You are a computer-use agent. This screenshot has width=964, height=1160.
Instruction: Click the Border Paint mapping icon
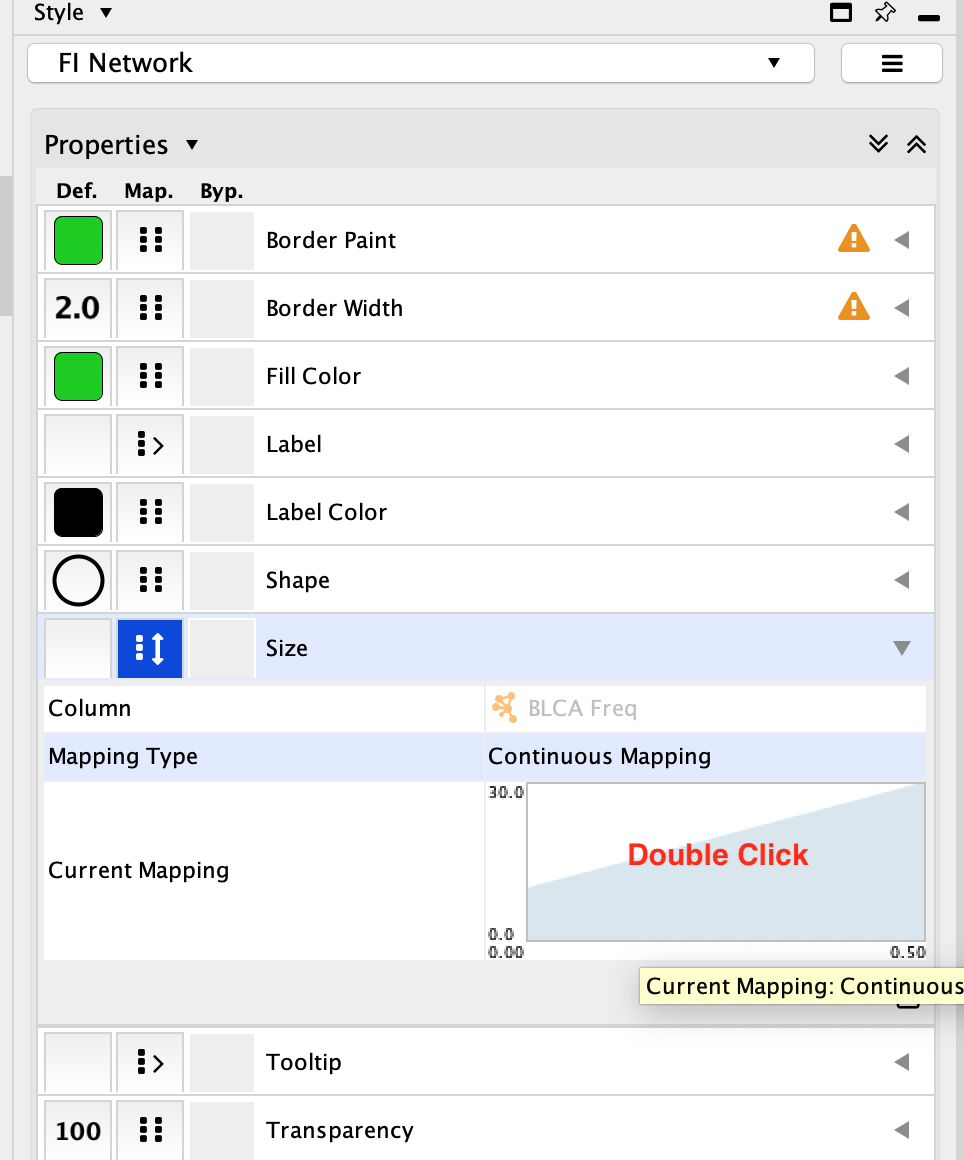point(150,240)
